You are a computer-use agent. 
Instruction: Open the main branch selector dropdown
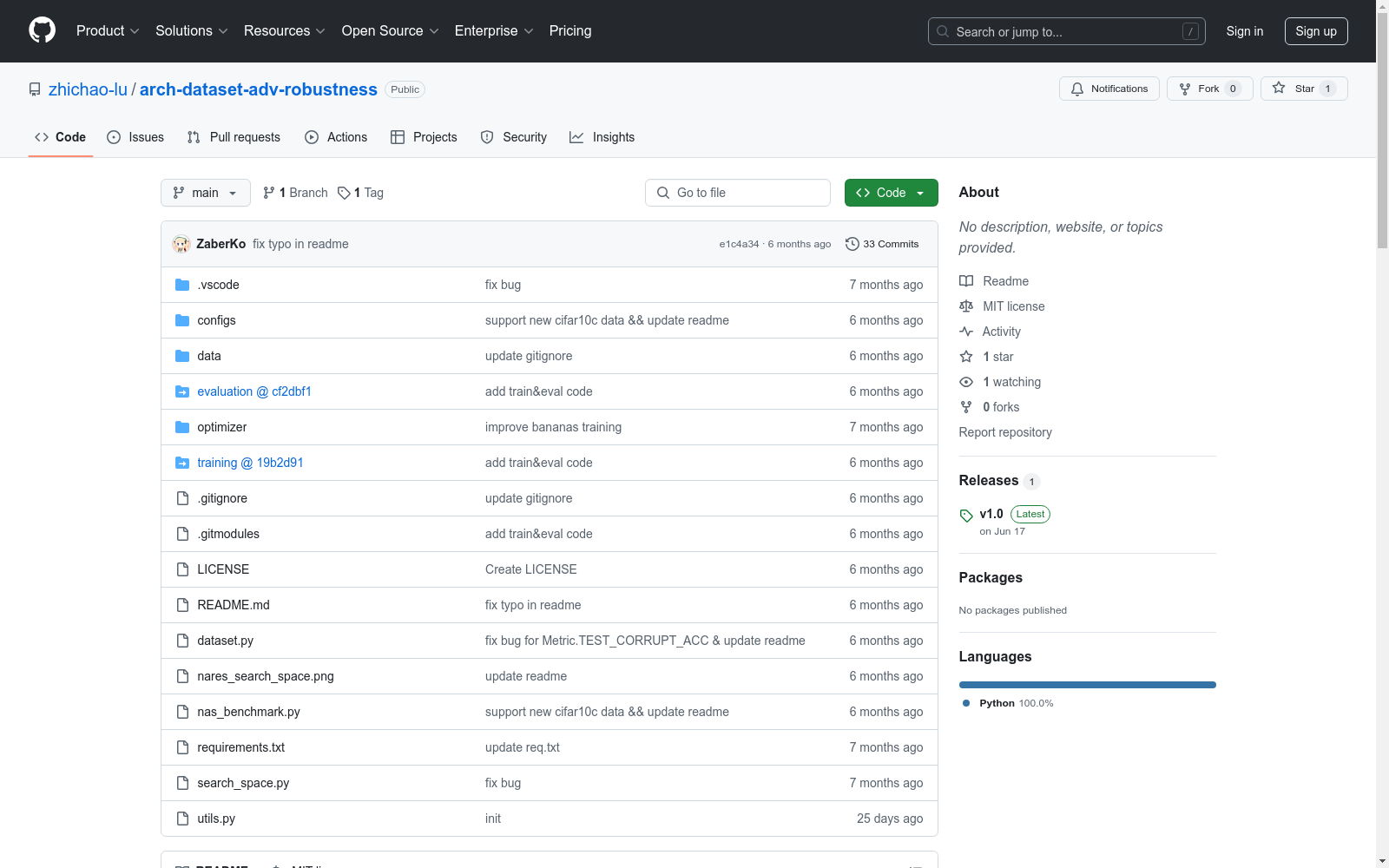tap(206, 193)
